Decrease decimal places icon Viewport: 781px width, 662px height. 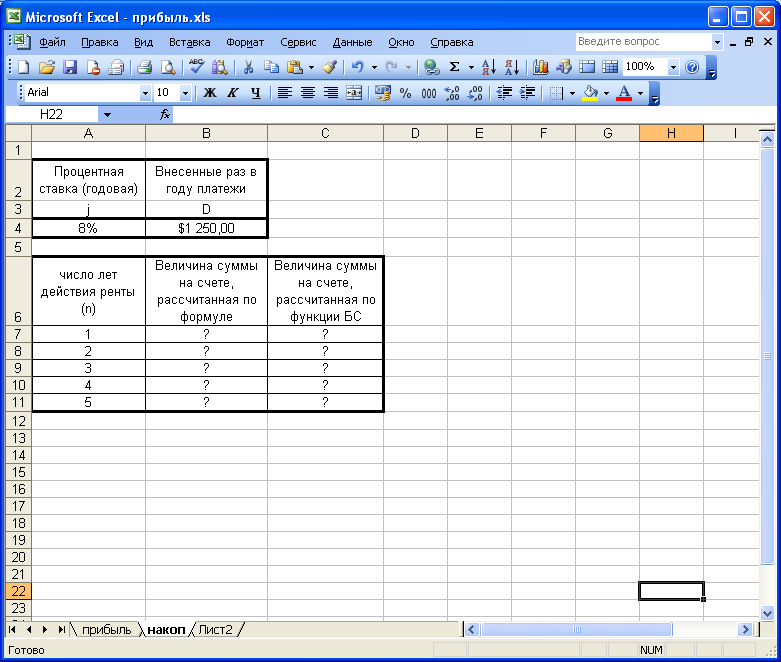tap(475, 93)
